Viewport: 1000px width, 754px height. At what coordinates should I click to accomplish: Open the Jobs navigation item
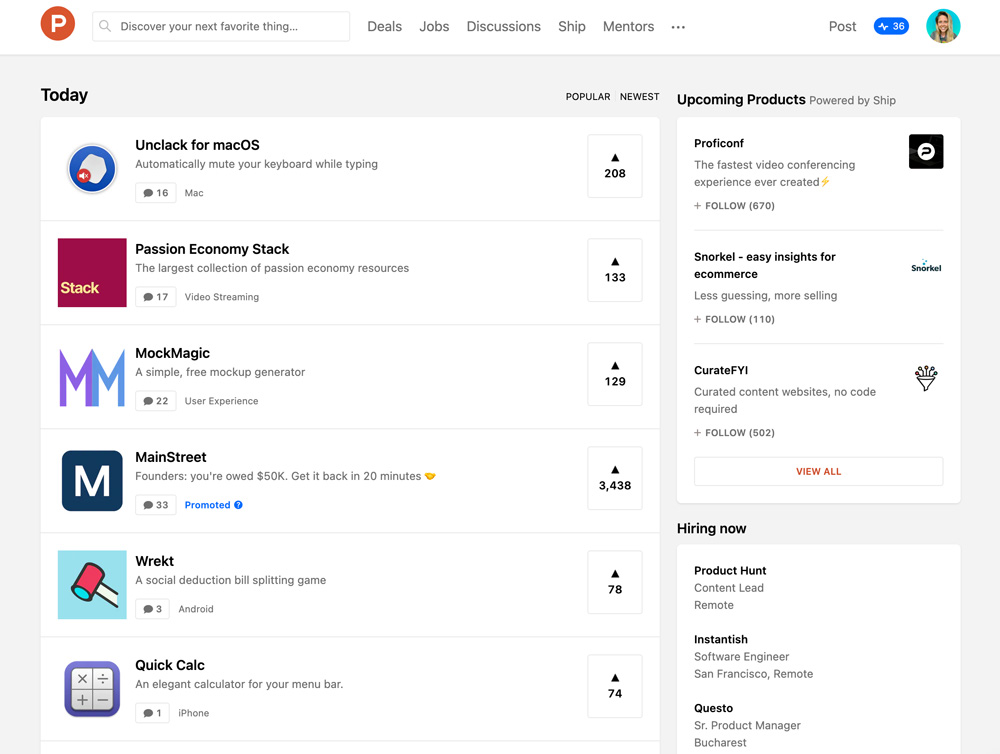coord(434,26)
